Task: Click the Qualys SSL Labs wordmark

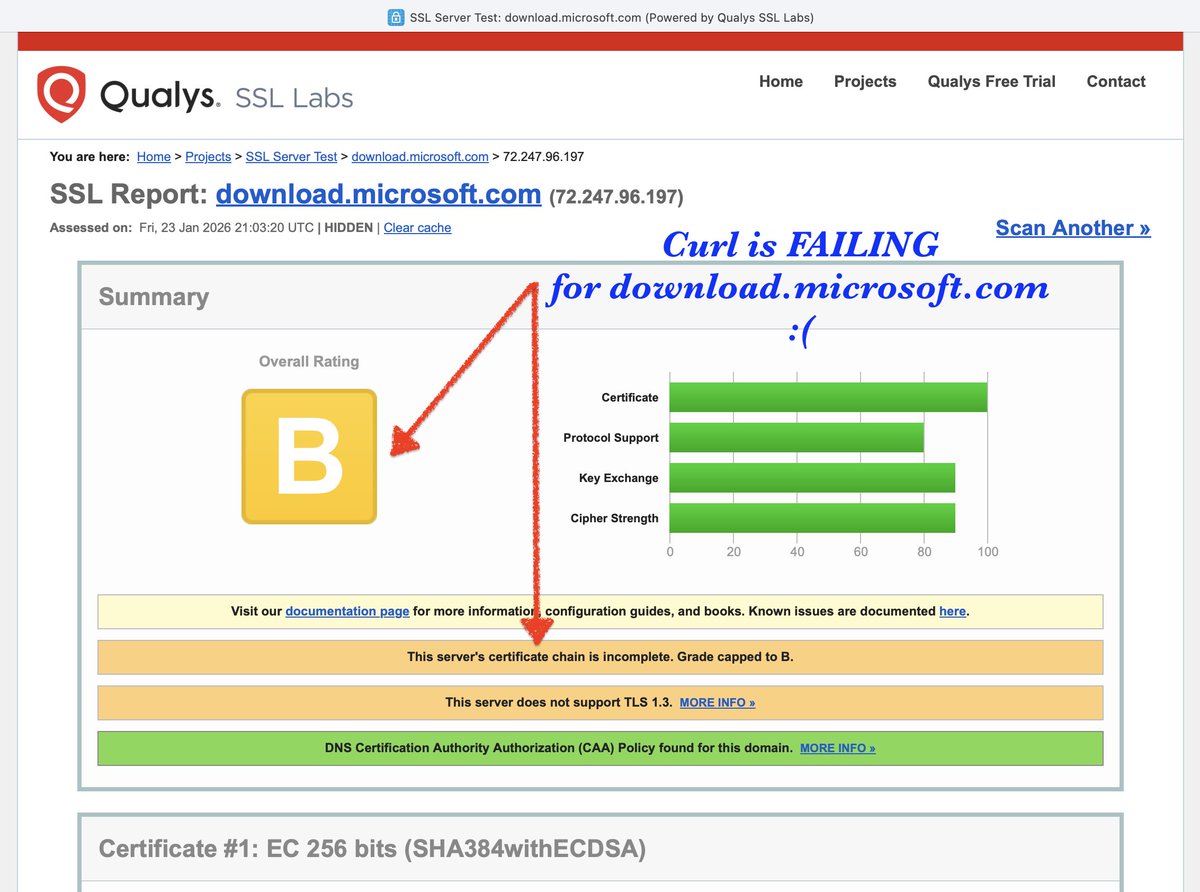Action: (227, 97)
